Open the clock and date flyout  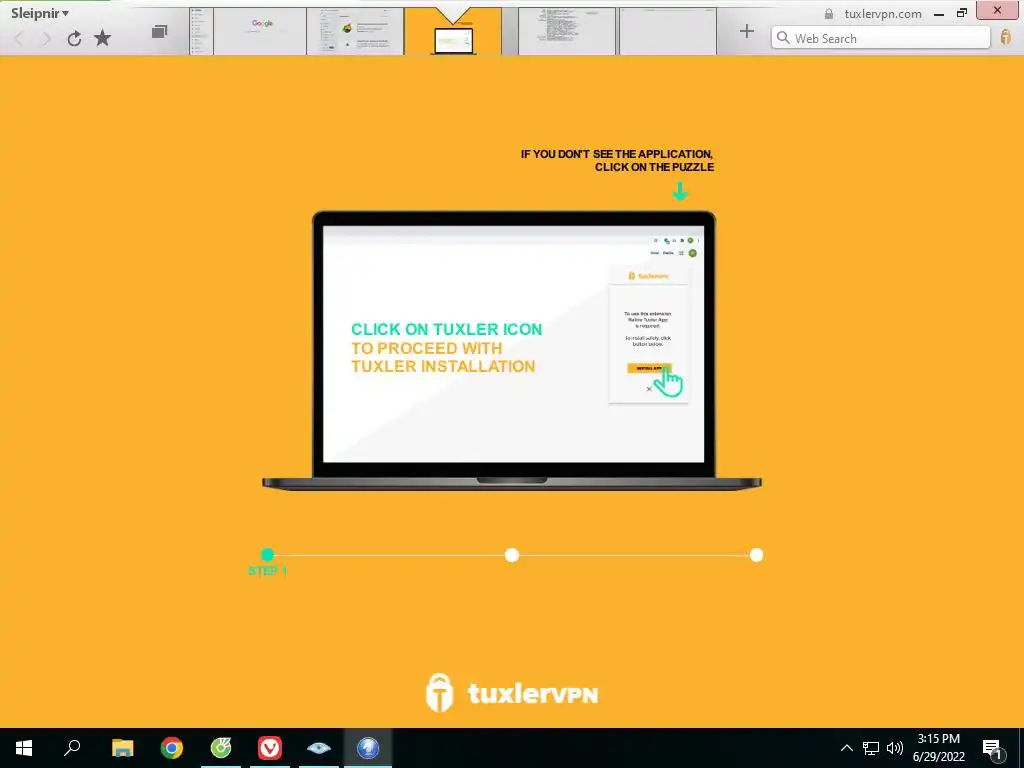tap(938, 748)
